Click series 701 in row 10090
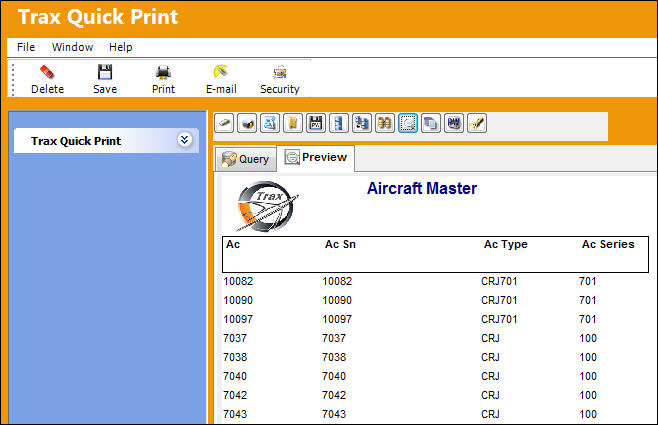 (588, 300)
